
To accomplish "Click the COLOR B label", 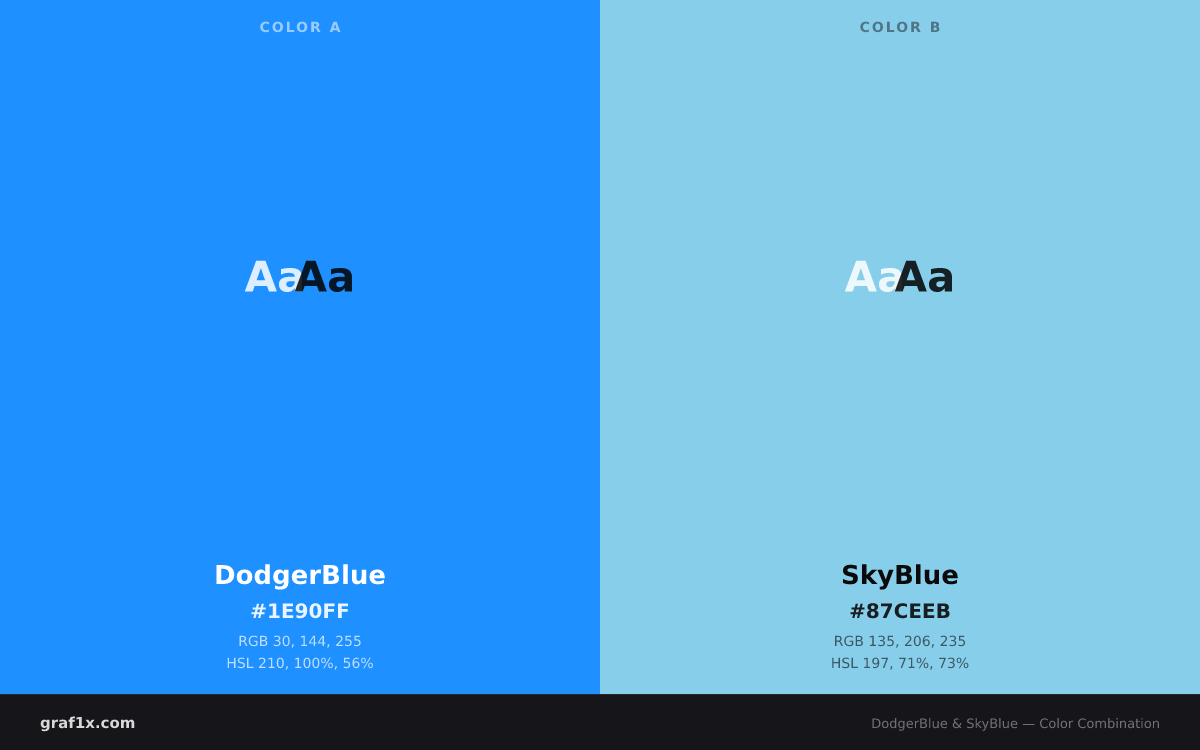I will click(900, 27).
